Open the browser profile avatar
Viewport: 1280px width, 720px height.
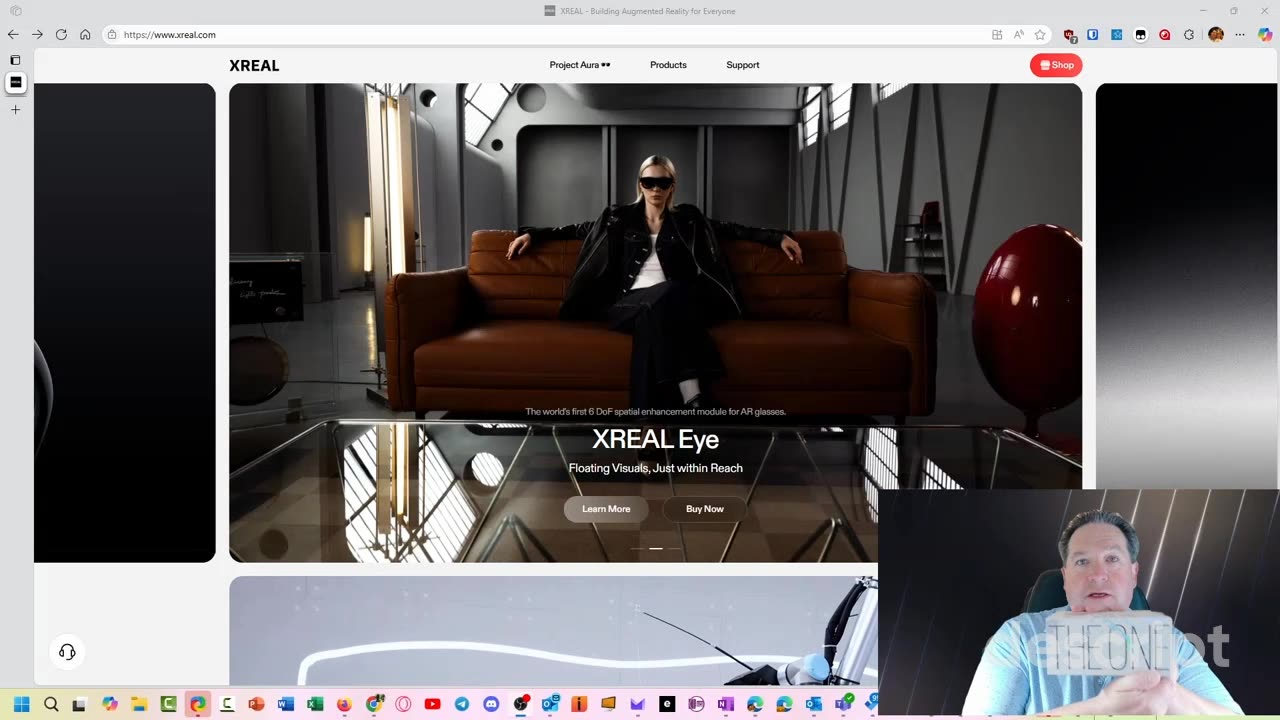pos(1216,34)
